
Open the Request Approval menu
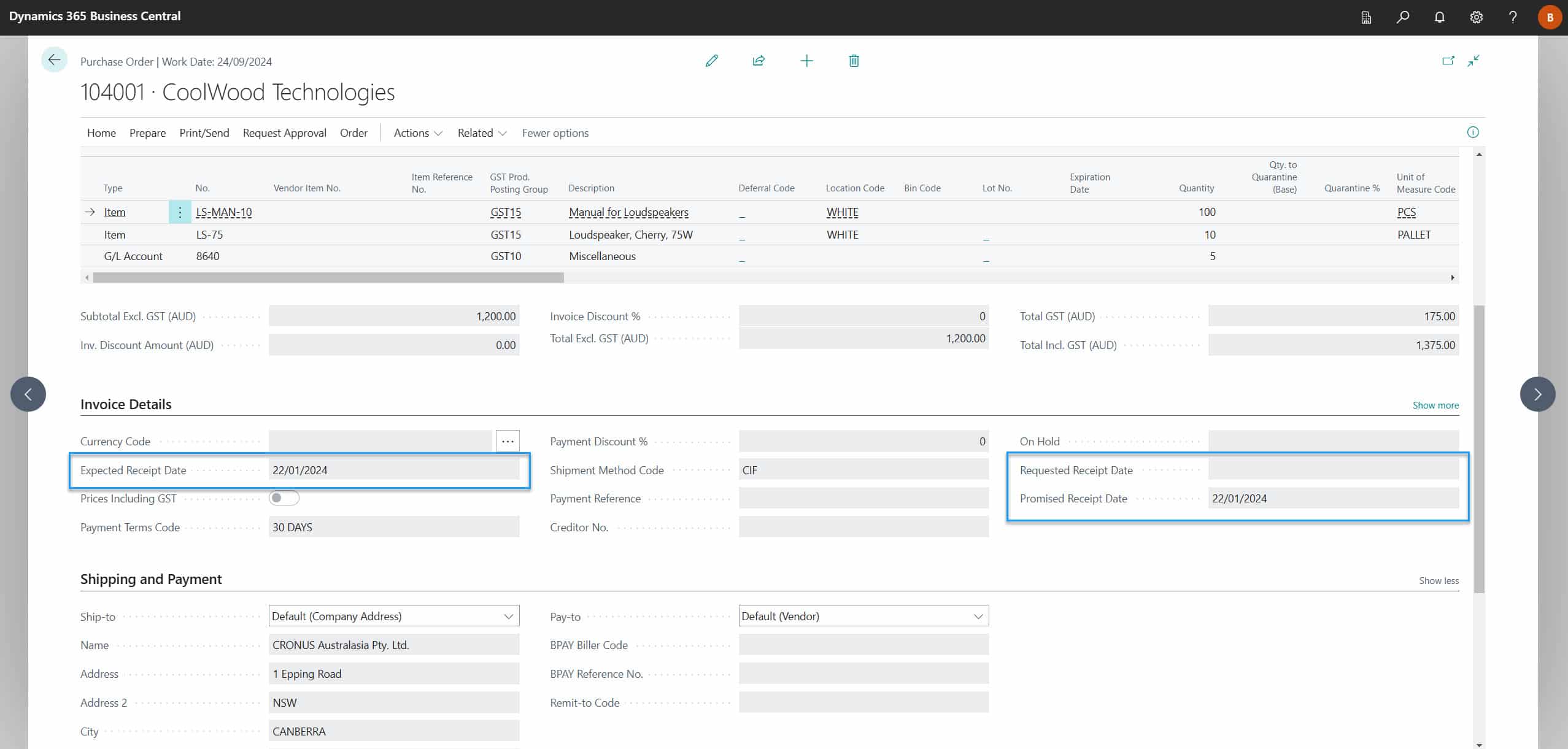coord(284,133)
